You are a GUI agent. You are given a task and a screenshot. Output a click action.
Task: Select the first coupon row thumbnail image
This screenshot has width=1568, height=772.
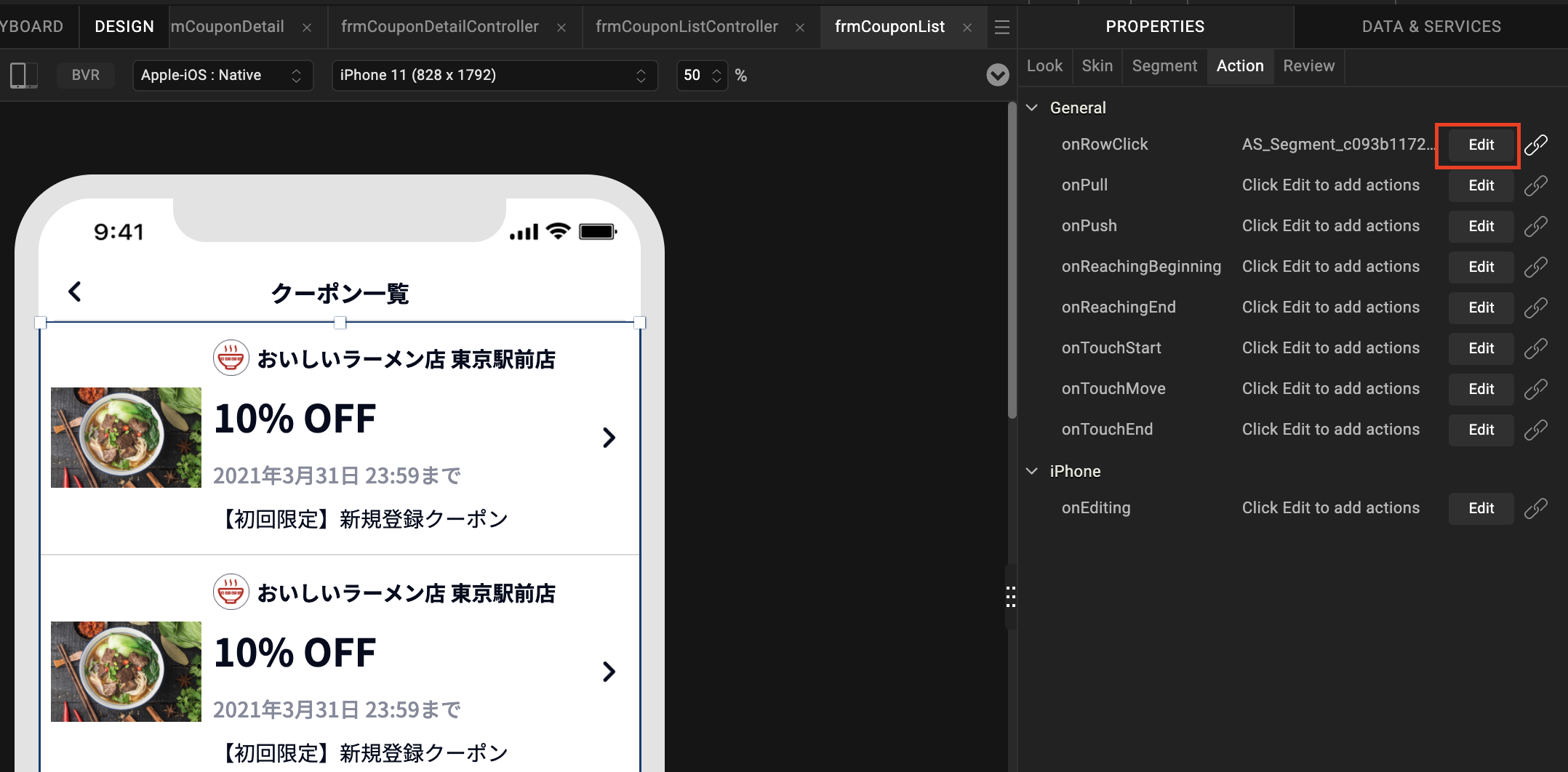point(125,437)
